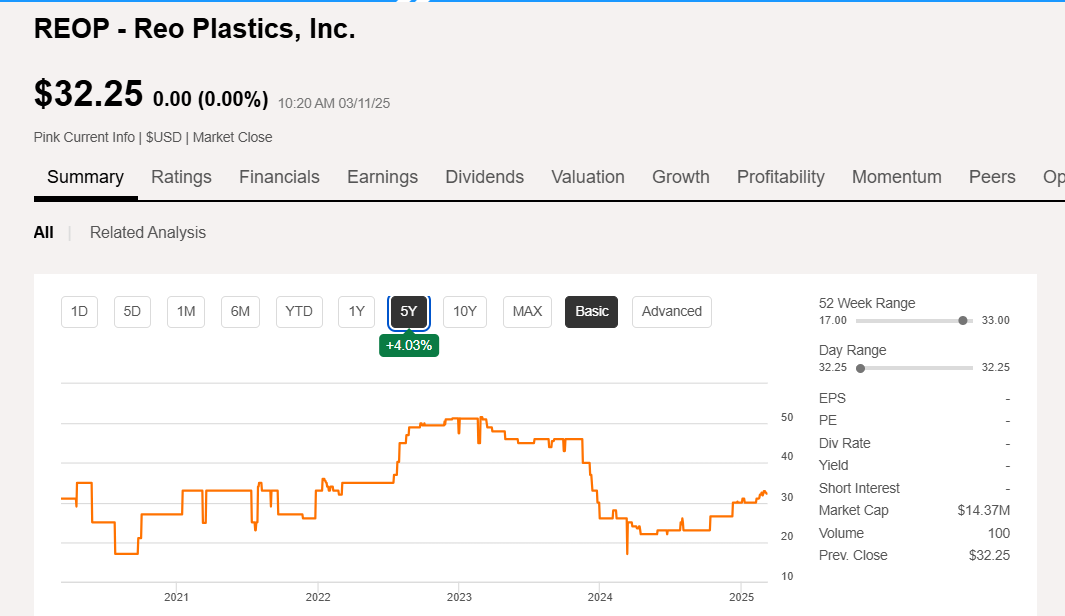This screenshot has height=616, width=1065.
Task: Click the 2024 x-axis label
Action: (x=600, y=597)
